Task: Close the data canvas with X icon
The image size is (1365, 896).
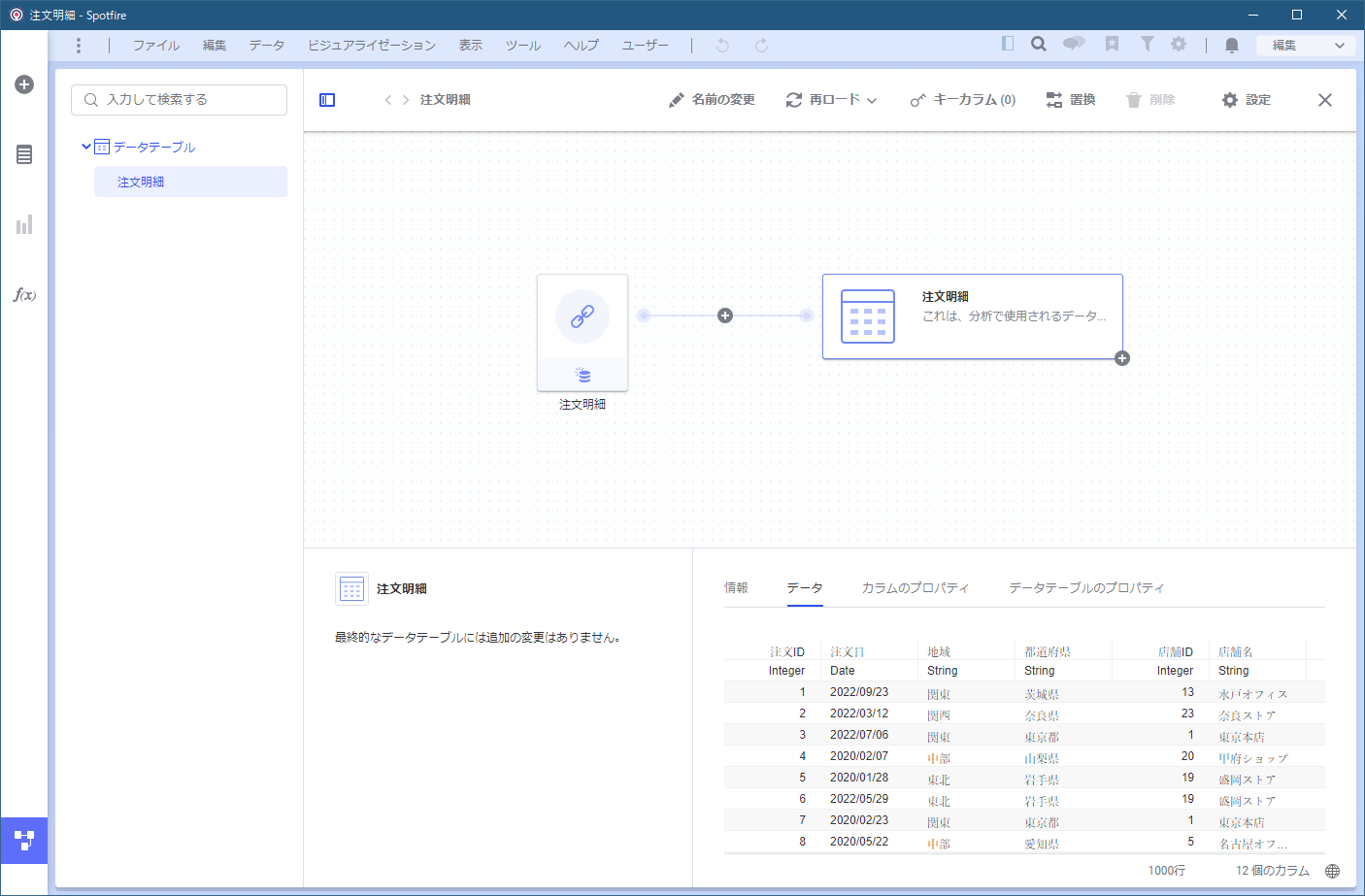Action: point(1325,100)
